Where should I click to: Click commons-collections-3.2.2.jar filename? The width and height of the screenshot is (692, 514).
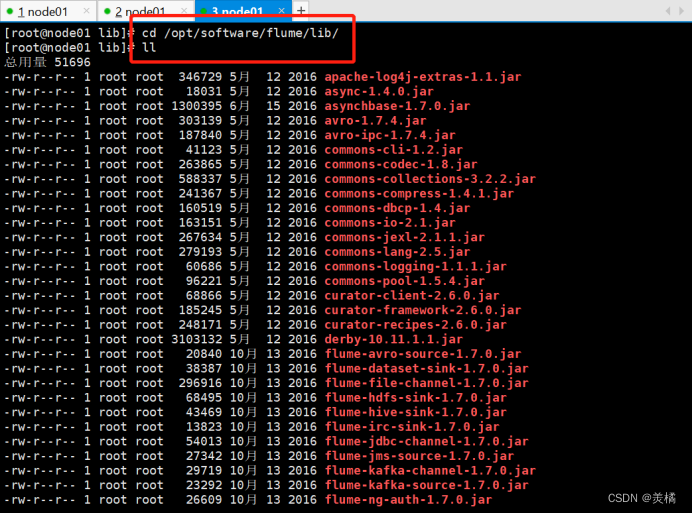[430, 179]
